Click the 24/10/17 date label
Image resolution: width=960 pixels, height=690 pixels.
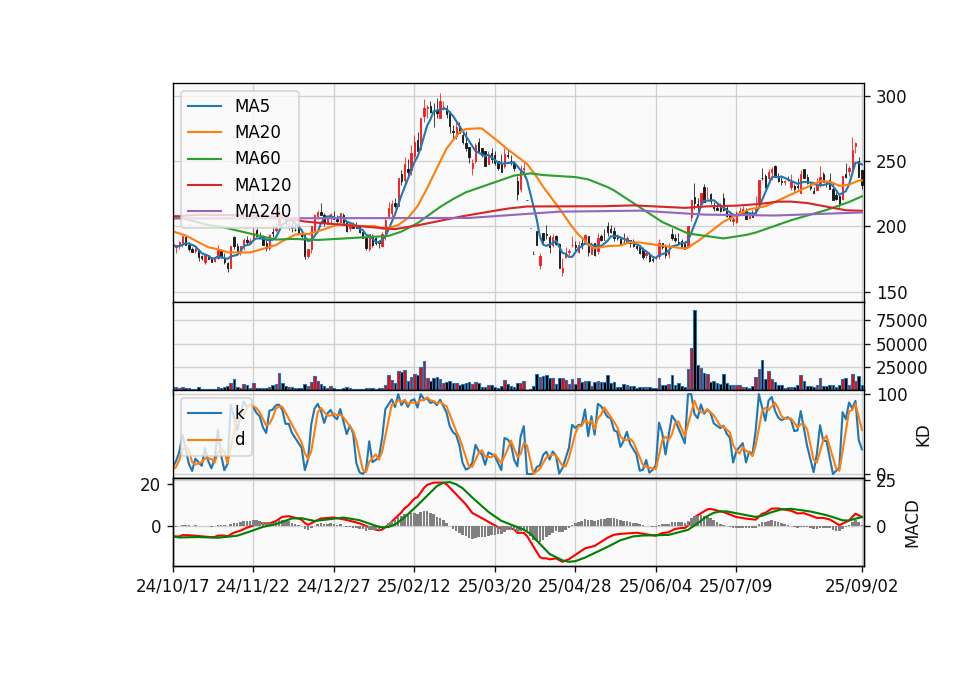click(173, 587)
